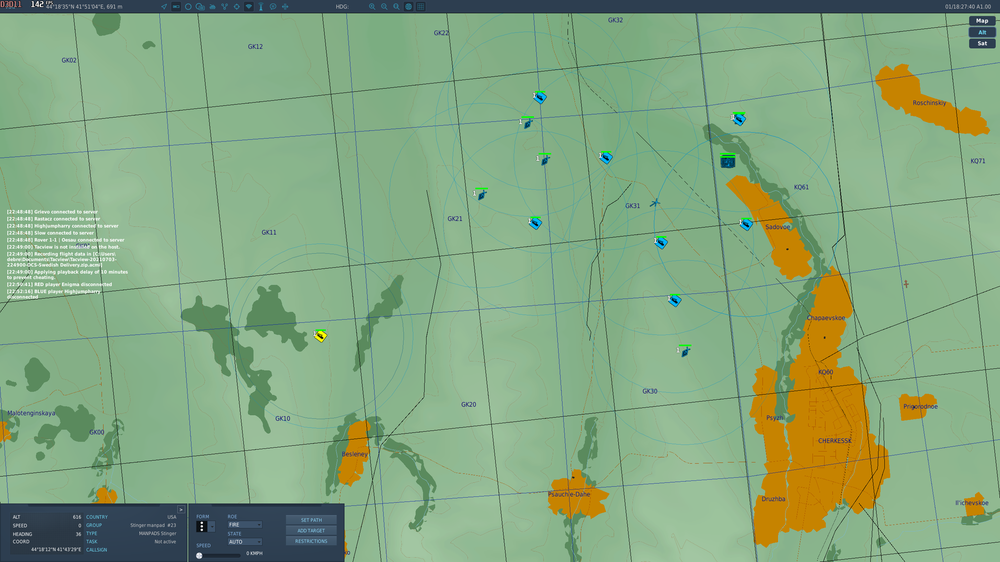This screenshot has width=1000, height=562.
Task: Expand the unit info panel arrow
Action: 181,510
